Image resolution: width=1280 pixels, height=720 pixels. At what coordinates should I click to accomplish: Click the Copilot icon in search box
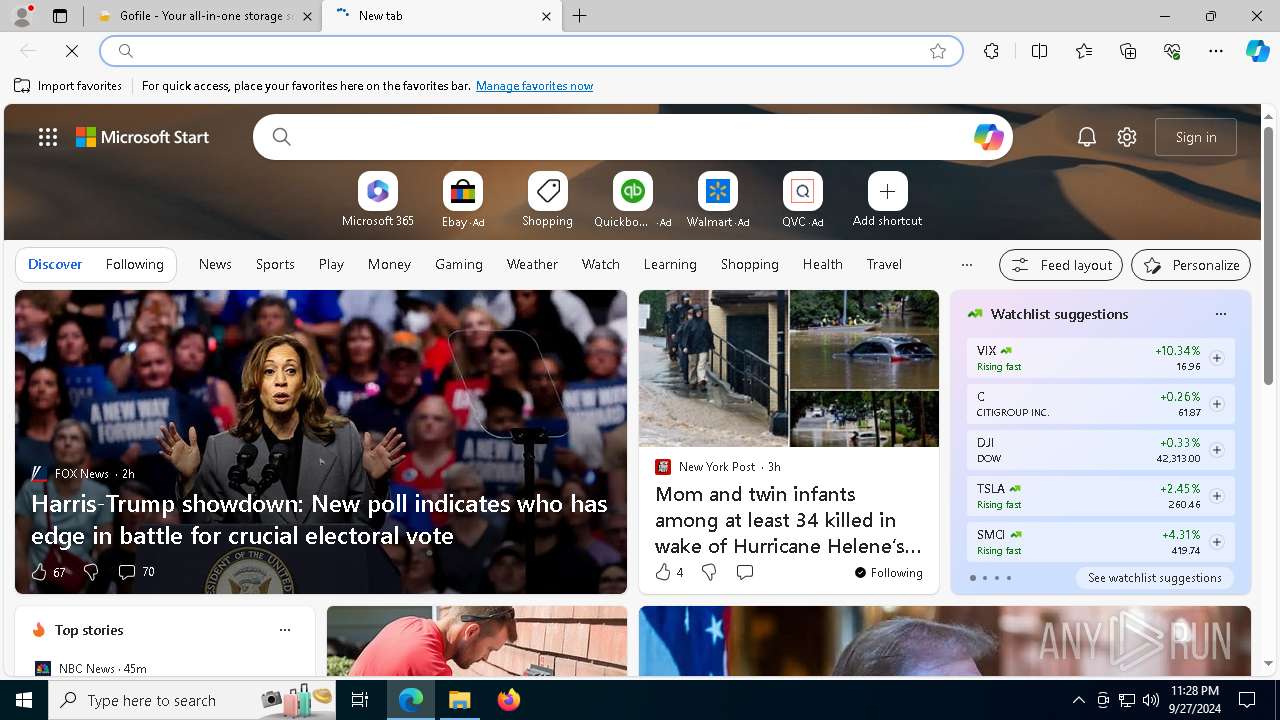[988, 137]
